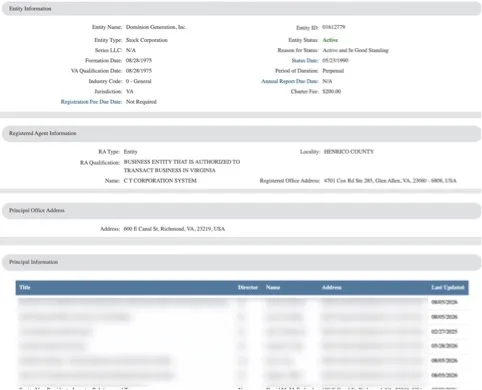Click the Entity Information section header

click(241, 9)
